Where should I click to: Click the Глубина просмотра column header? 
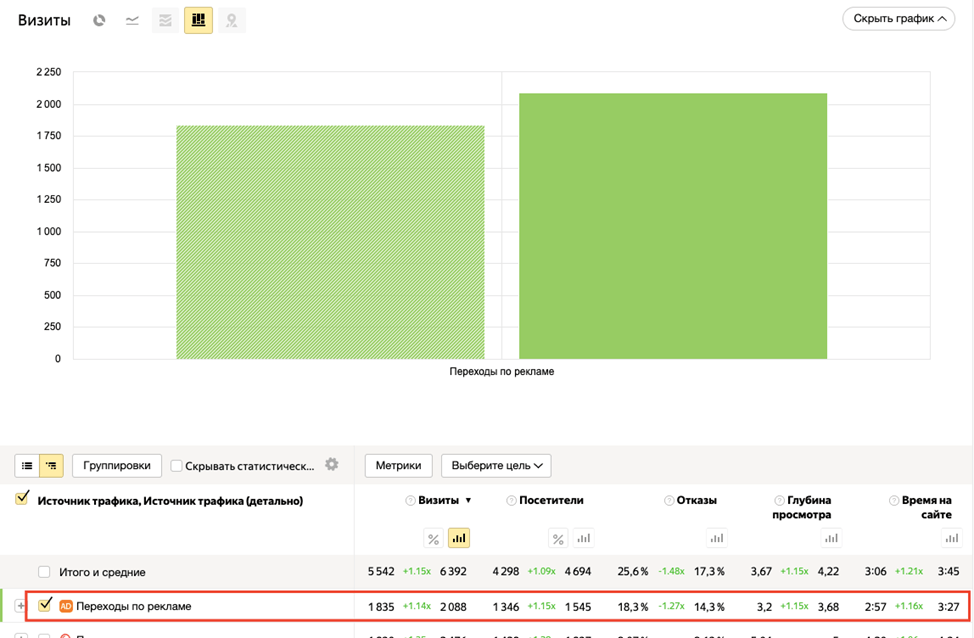pos(802,508)
